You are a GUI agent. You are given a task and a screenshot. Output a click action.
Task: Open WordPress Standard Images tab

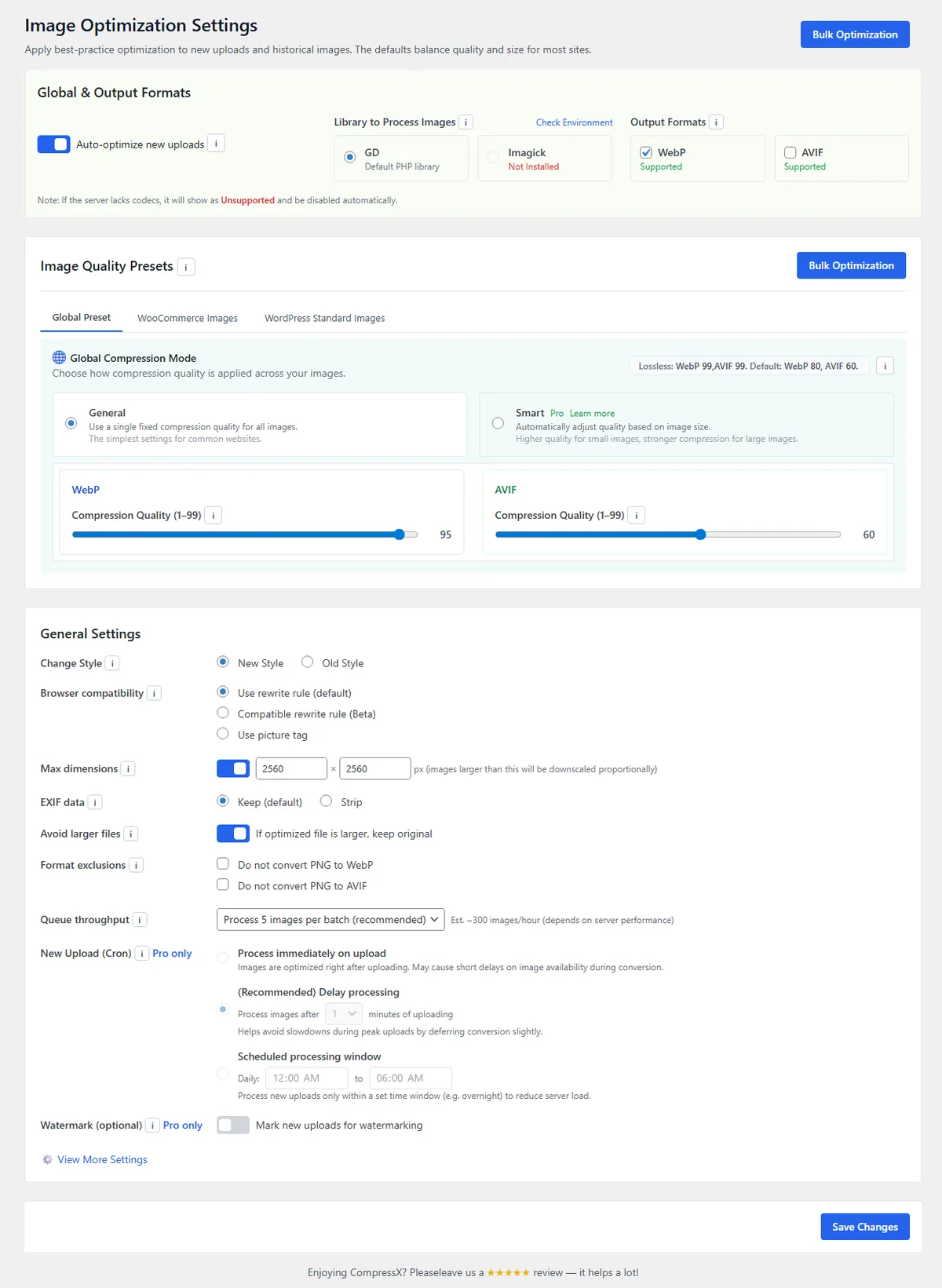click(325, 318)
